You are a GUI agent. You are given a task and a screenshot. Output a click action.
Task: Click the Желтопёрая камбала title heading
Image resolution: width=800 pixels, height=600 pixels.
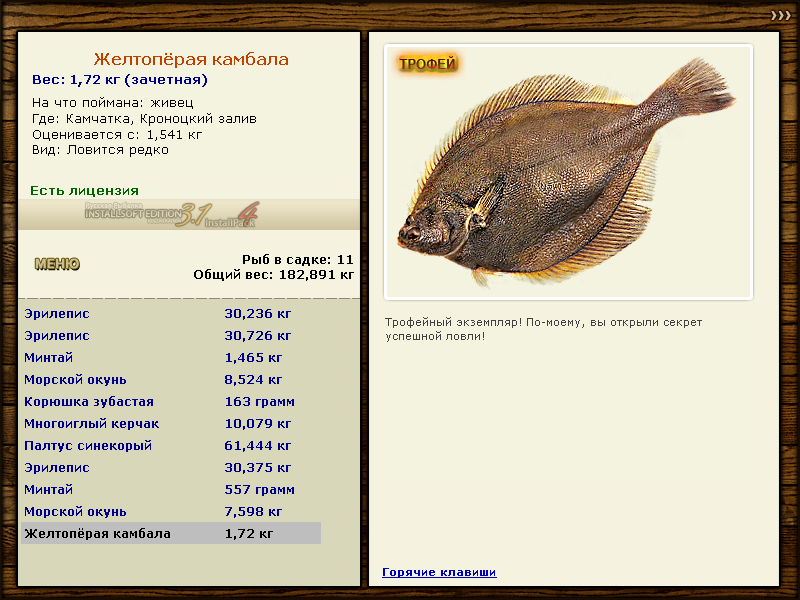pos(191,60)
